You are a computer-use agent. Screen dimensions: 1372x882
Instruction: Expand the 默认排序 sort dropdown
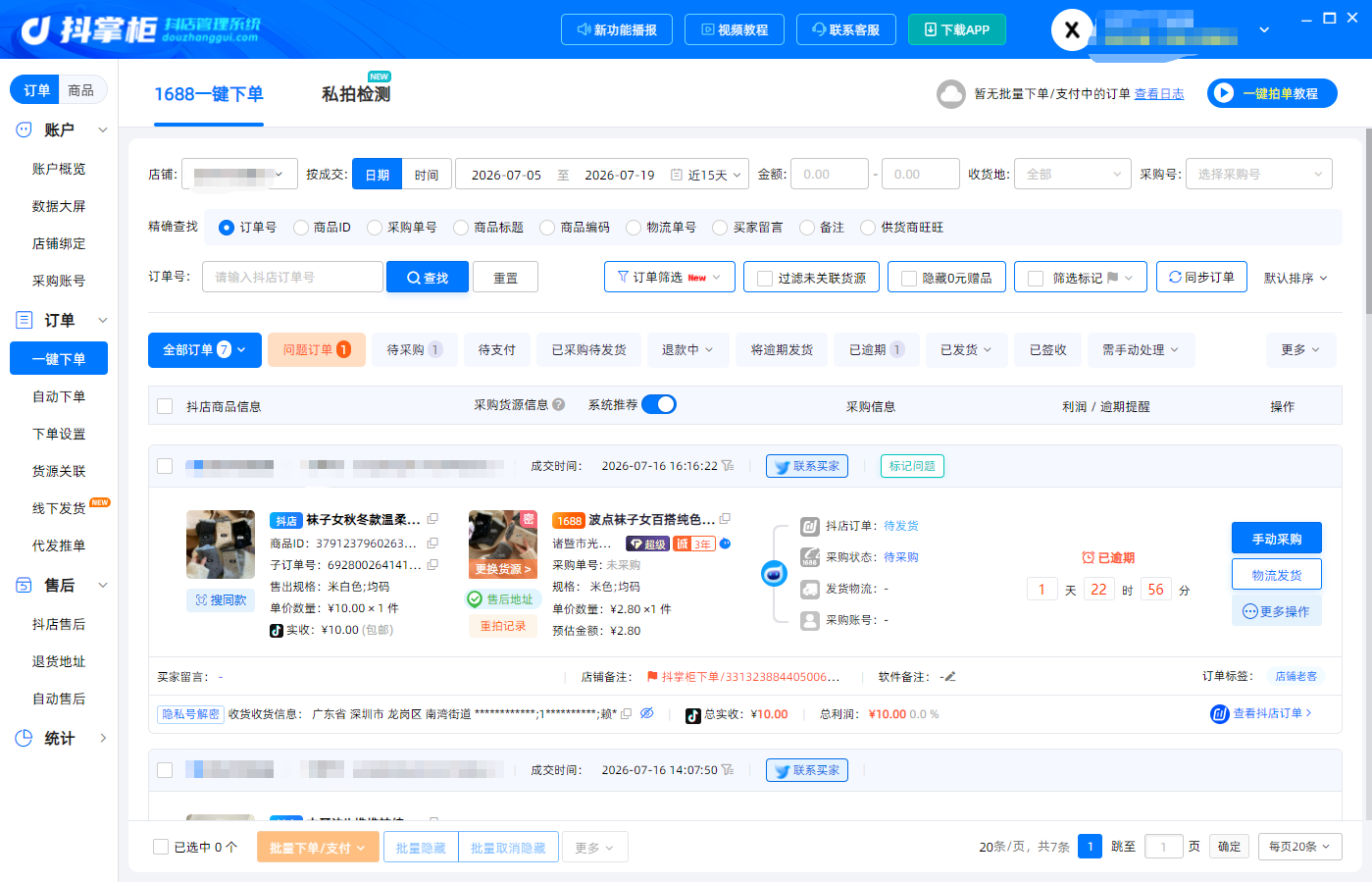[x=1296, y=278]
